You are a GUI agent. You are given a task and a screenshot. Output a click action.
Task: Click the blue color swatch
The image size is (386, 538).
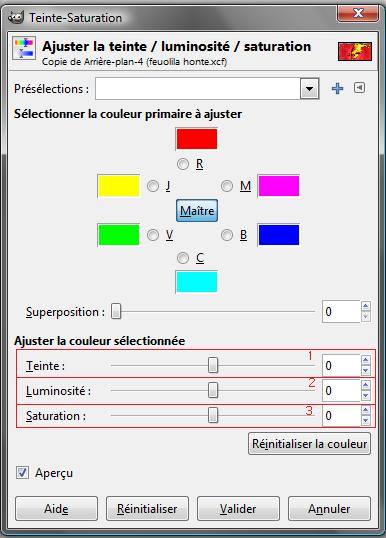(279, 235)
